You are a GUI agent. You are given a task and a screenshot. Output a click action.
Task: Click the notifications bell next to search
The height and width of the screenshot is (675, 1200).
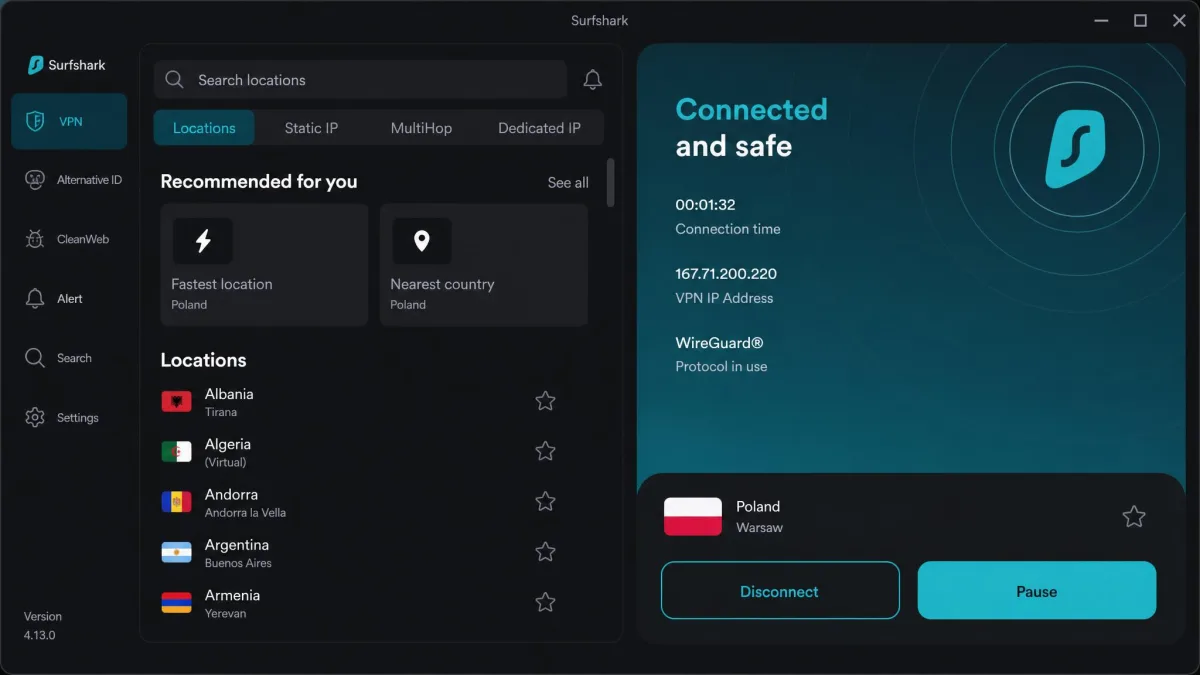click(x=593, y=80)
